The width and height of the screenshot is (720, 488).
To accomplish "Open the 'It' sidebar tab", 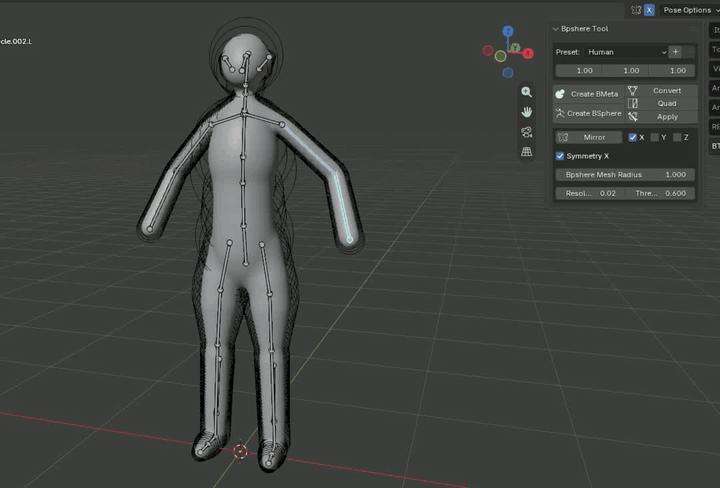I will tap(715, 30).
